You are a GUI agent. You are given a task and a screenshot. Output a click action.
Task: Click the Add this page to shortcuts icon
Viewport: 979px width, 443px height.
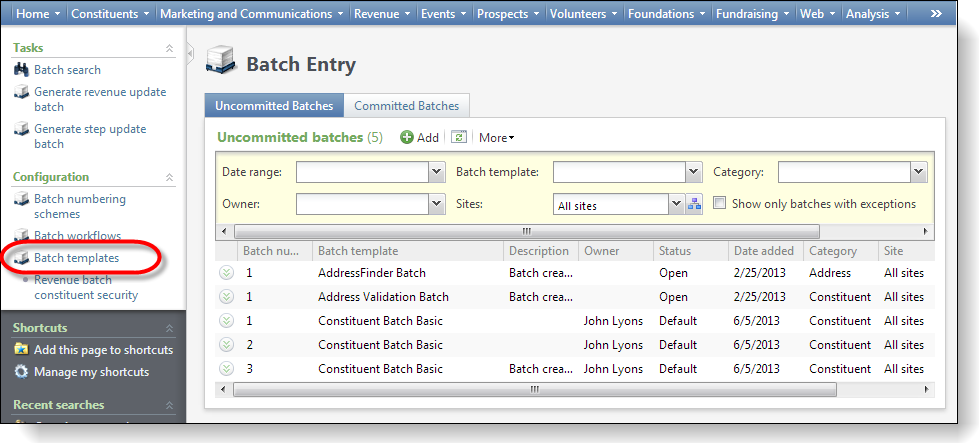click(22, 350)
